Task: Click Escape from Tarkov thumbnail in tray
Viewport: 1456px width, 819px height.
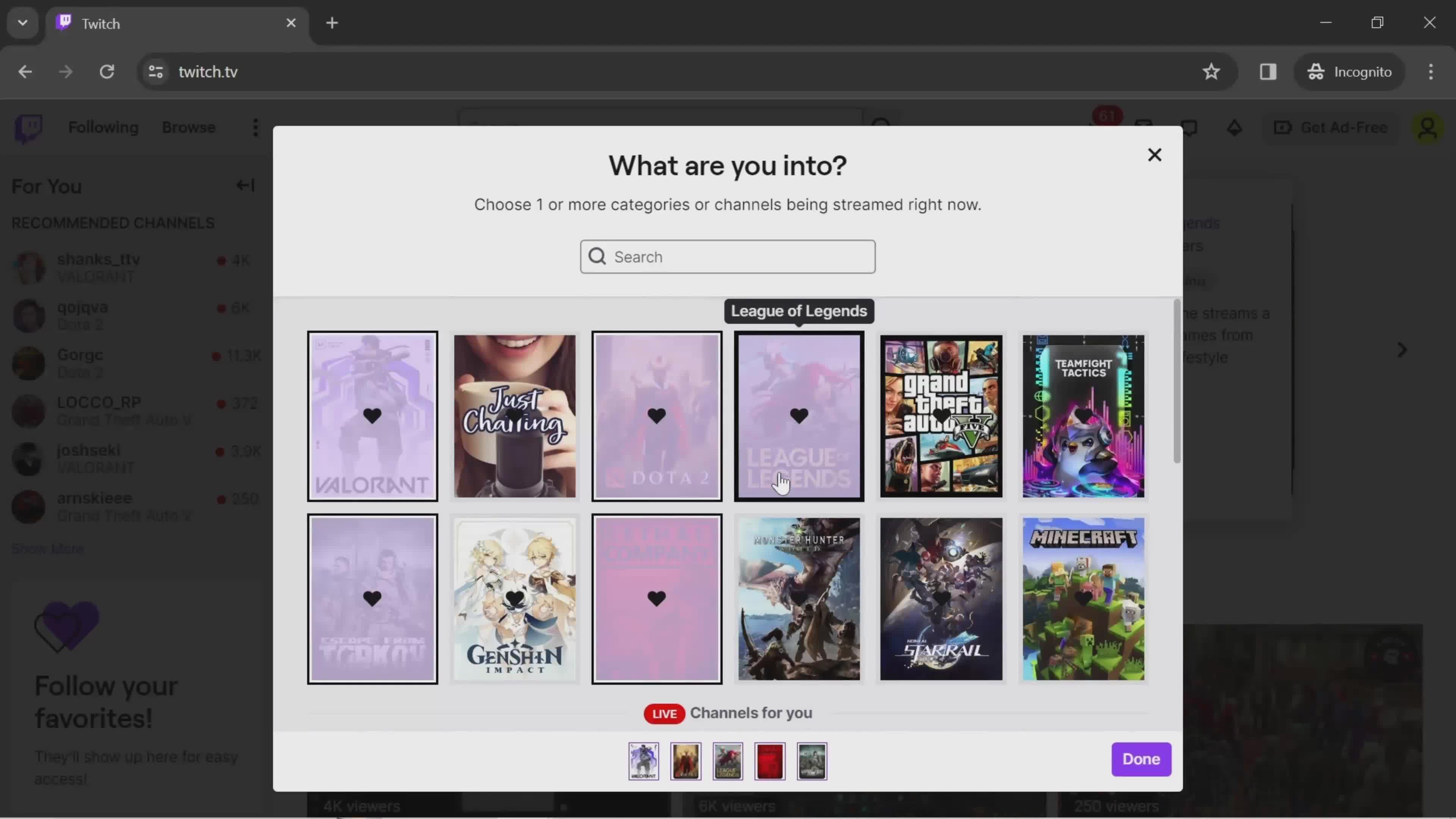Action: coord(812,761)
